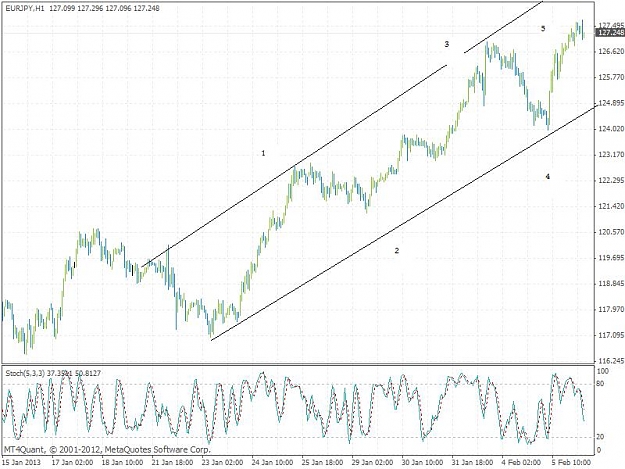Click the 4 Feb 02:00 time label
Screen dimensions: 625x469
pyautogui.click(x=521, y=463)
